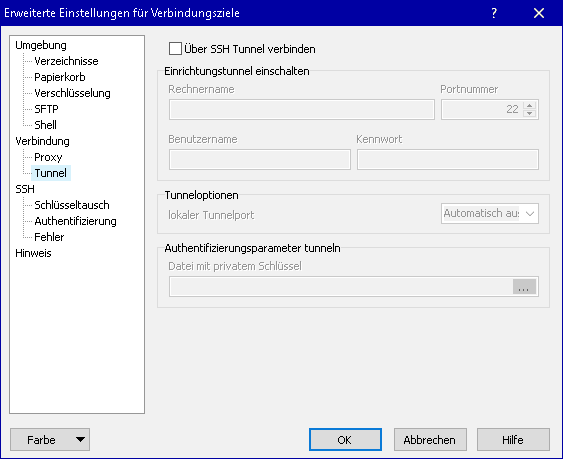Select SSH node in tree
This screenshot has height=459, width=563.
coord(25,189)
